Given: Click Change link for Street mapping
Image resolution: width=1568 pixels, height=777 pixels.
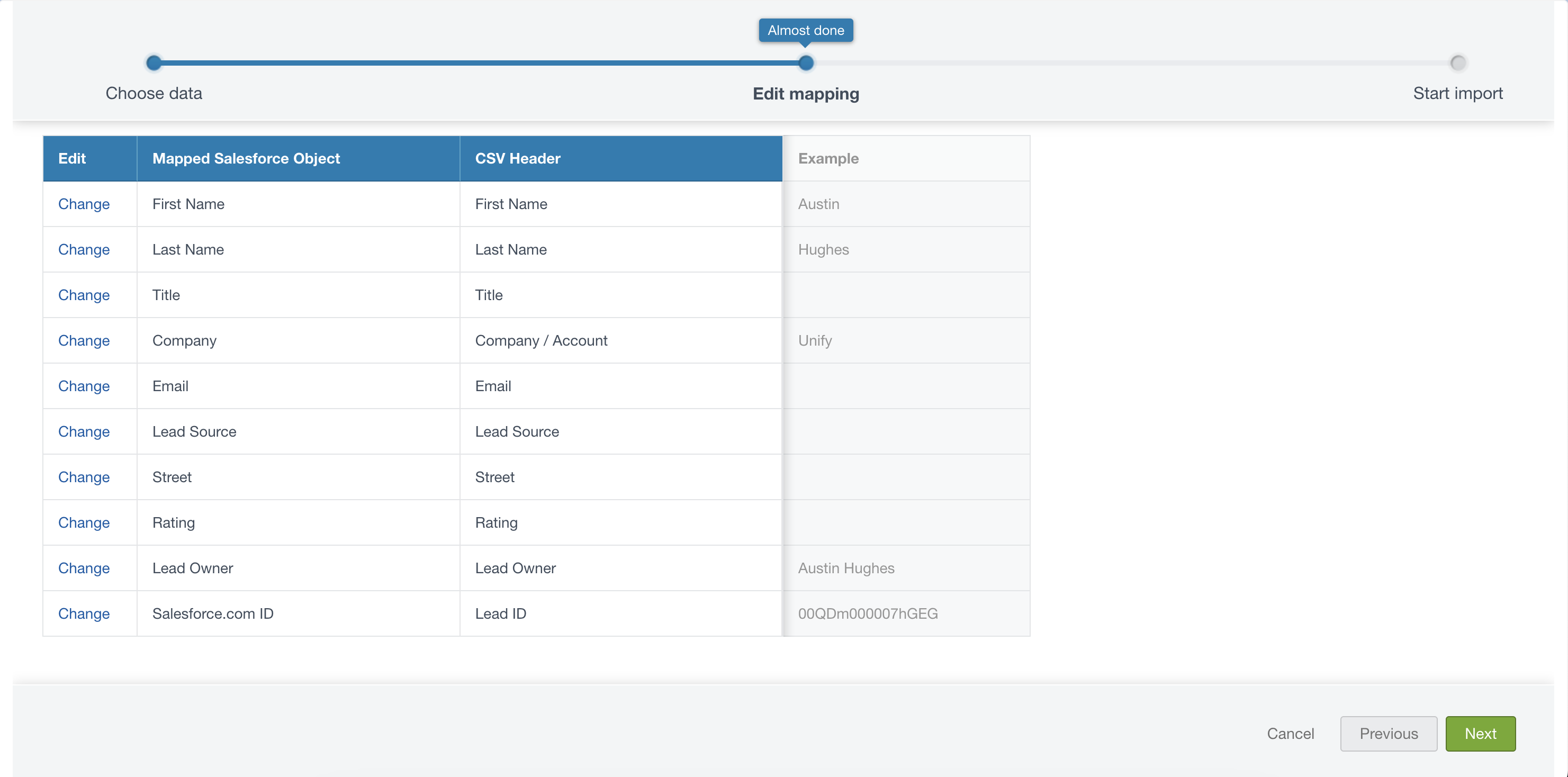Looking at the screenshot, I should click(x=84, y=477).
